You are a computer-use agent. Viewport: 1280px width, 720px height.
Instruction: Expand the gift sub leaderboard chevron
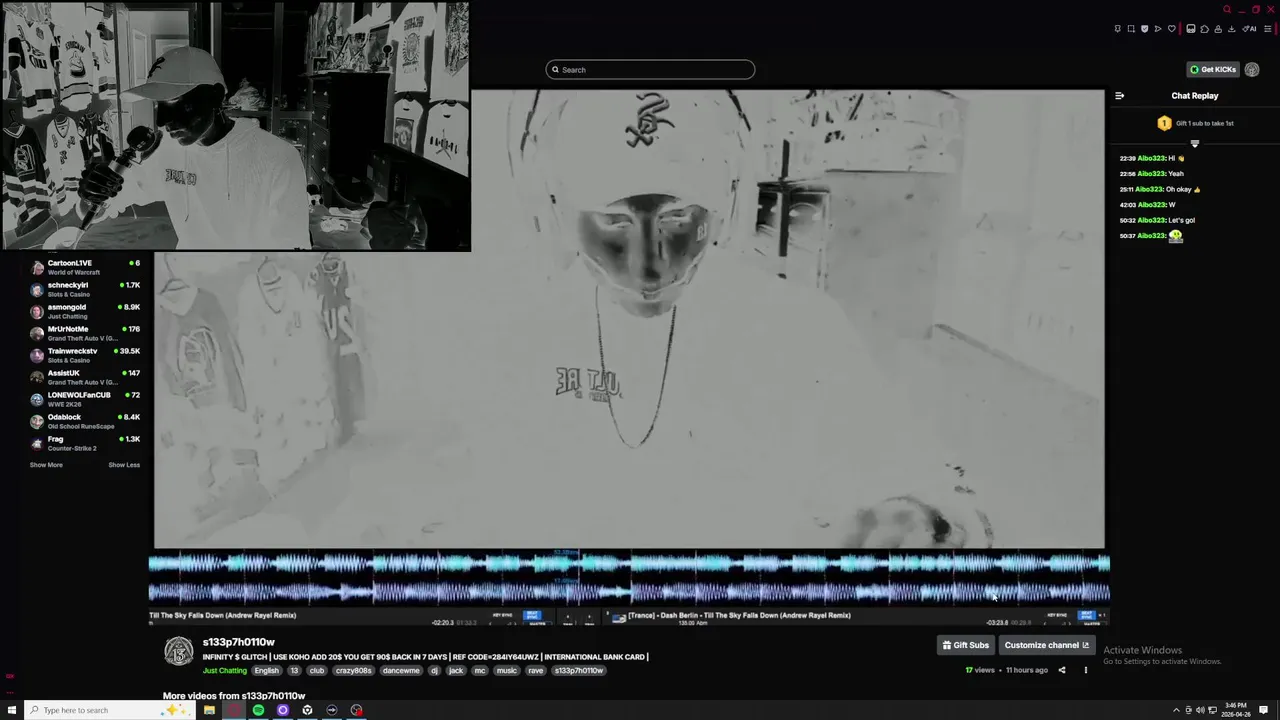point(1194,144)
